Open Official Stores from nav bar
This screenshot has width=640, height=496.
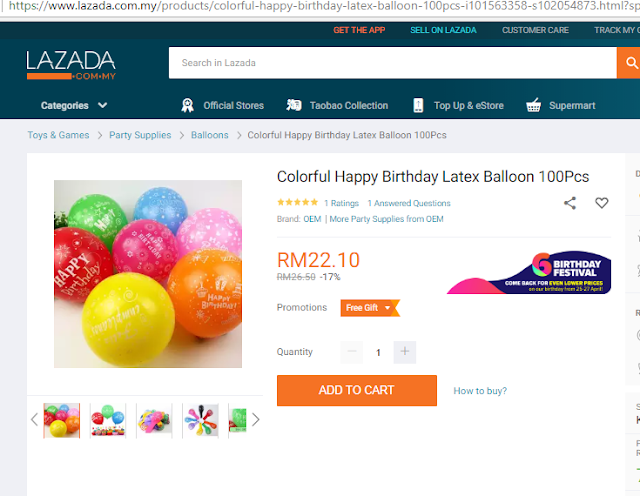222,105
